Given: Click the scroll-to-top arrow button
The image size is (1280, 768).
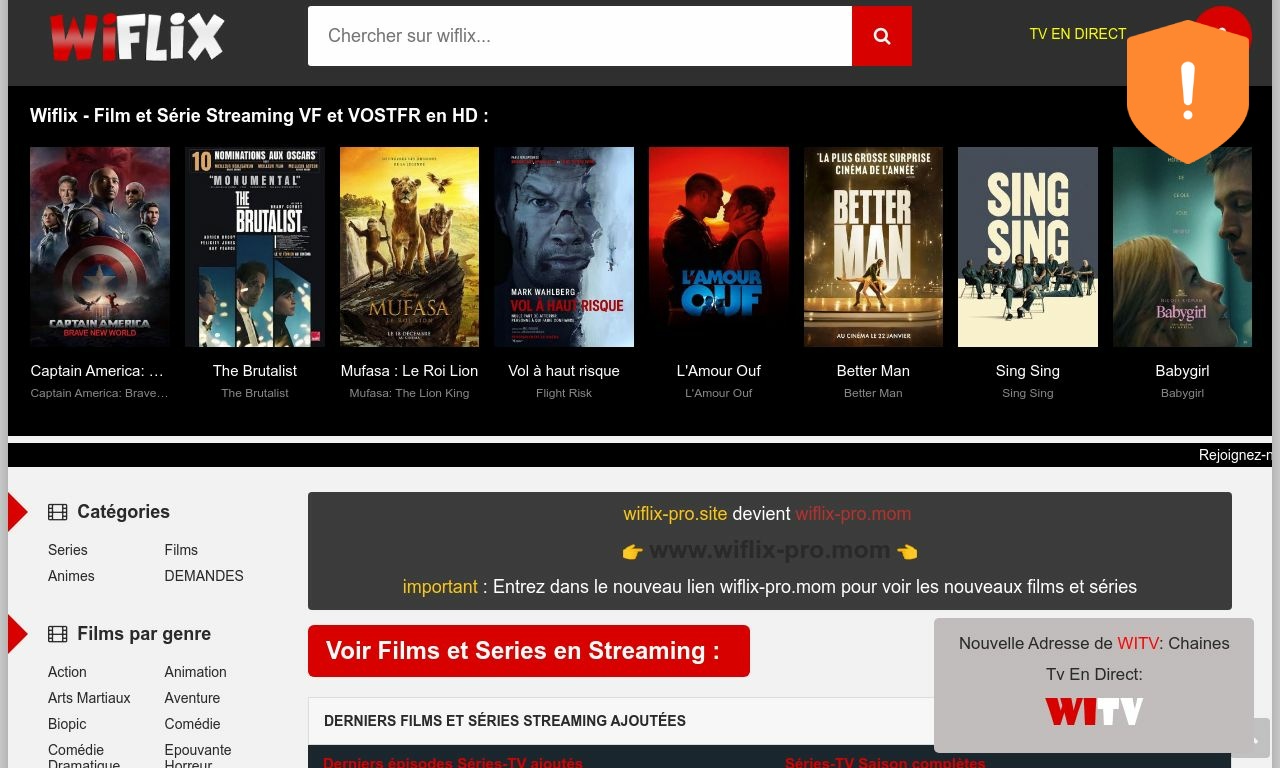Looking at the screenshot, I should click(1255, 739).
